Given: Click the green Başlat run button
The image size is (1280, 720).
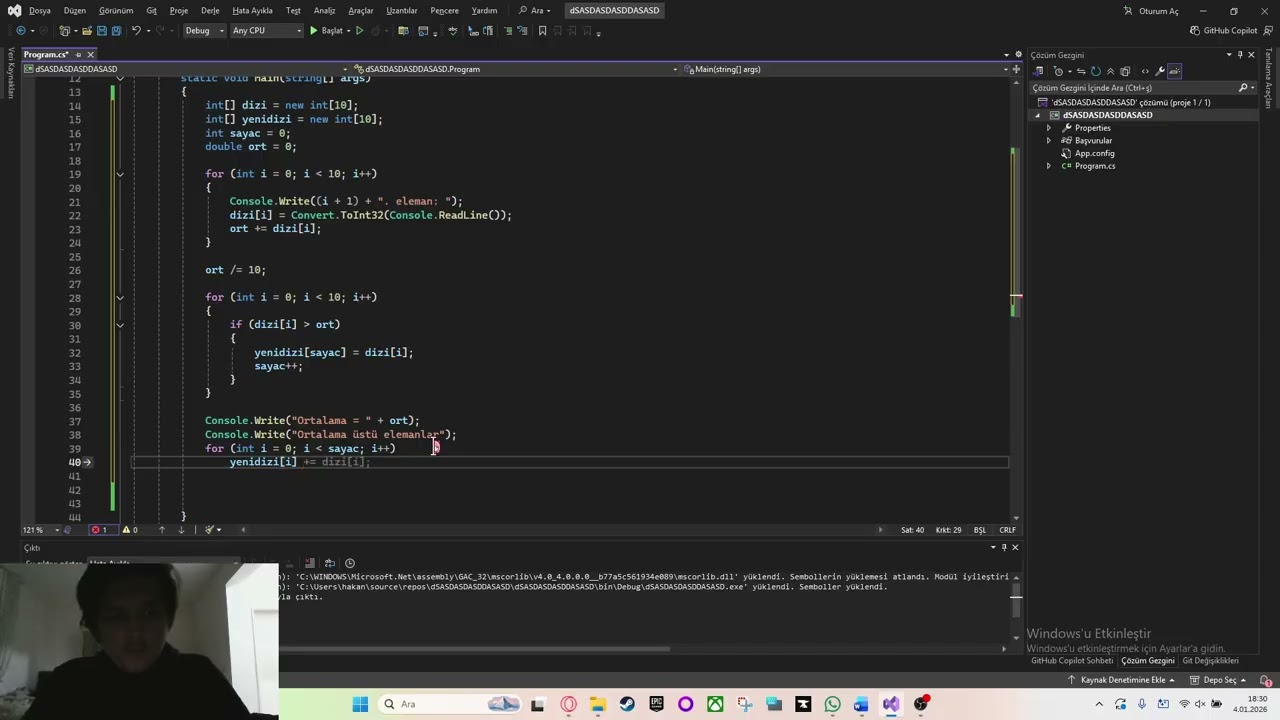Looking at the screenshot, I should 327,31.
